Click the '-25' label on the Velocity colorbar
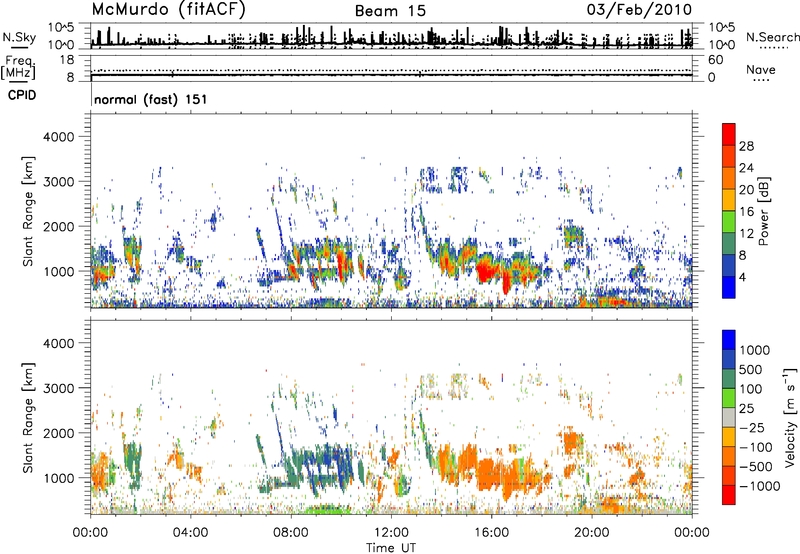This screenshot has height=554, width=800. click(751, 427)
